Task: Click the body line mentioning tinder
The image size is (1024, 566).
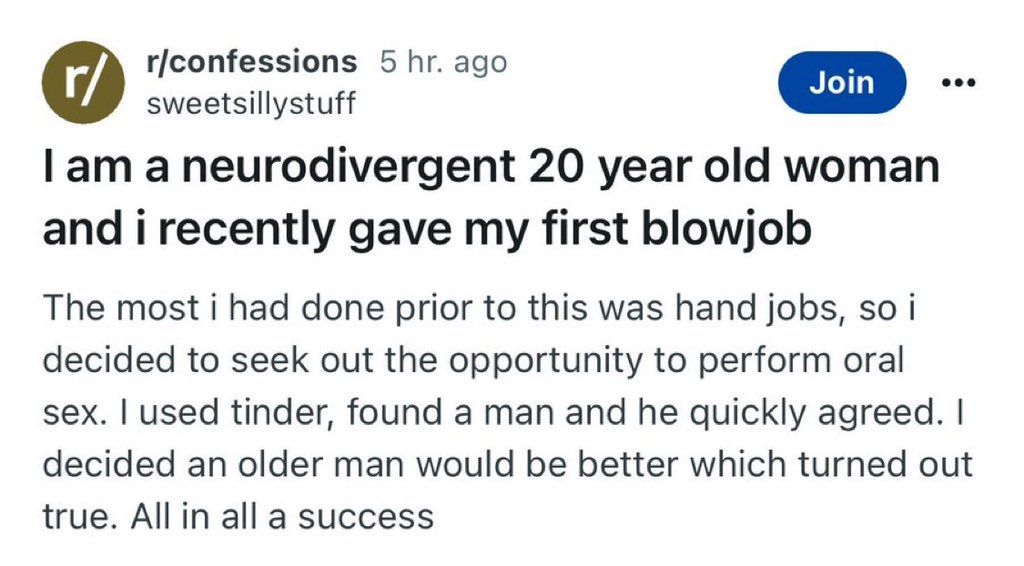Action: tap(500, 413)
